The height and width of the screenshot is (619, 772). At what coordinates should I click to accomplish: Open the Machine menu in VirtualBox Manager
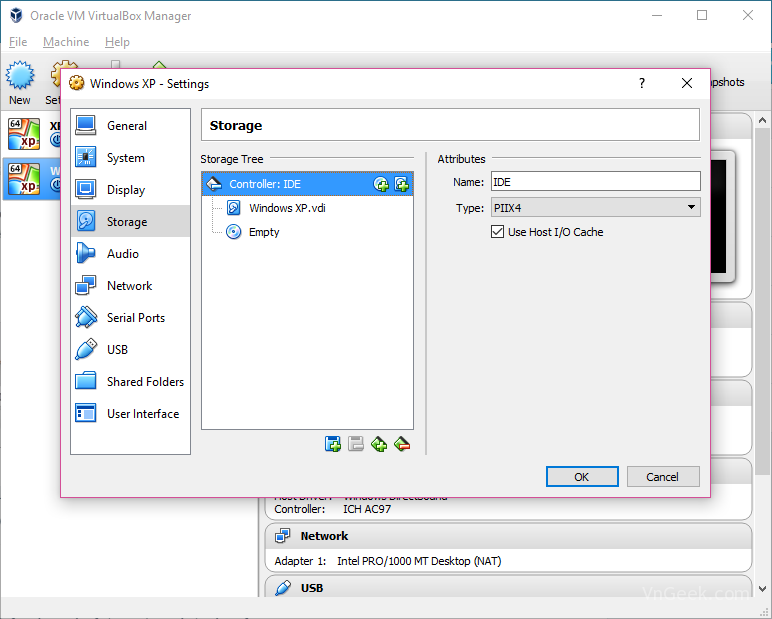pyautogui.click(x=66, y=42)
